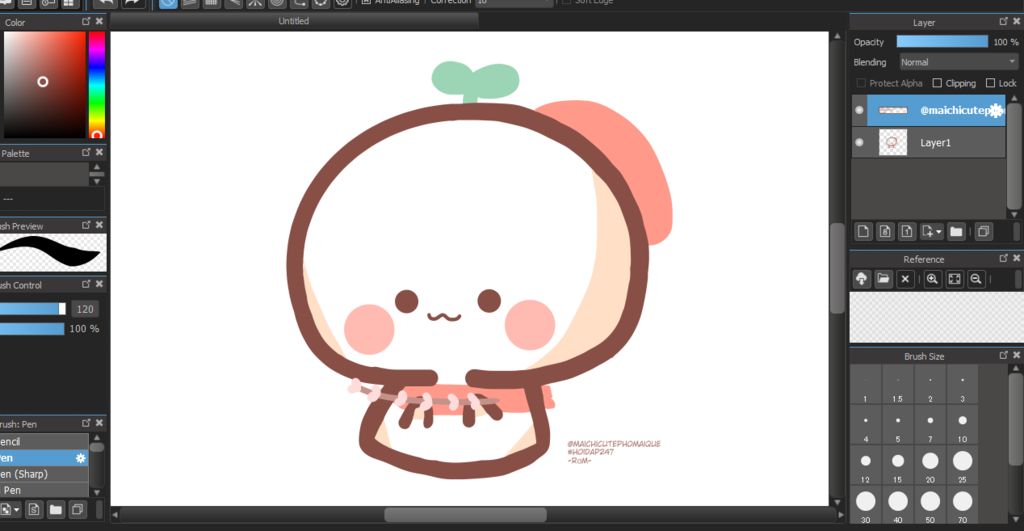Pick a shade in the color square
Screen dimensions: 1024x531
pyautogui.click(x=44, y=84)
